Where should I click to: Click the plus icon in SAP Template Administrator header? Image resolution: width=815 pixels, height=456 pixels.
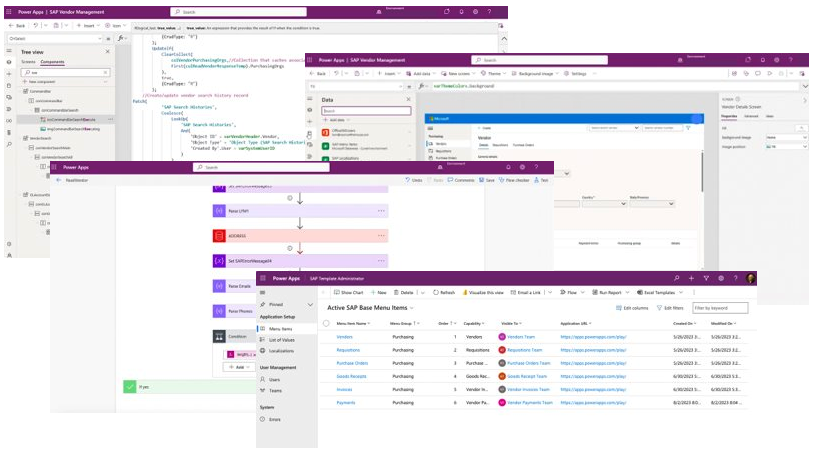(691, 278)
